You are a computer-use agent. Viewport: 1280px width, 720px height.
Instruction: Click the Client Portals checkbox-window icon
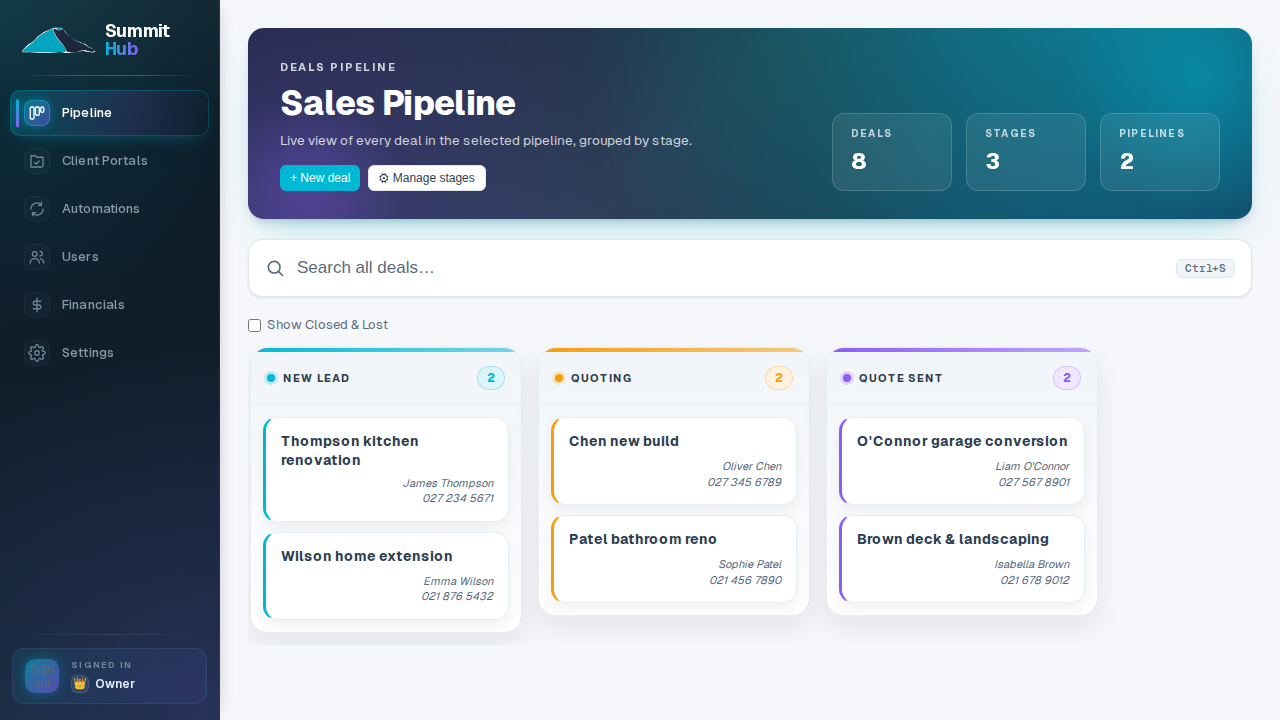click(37, 161)
